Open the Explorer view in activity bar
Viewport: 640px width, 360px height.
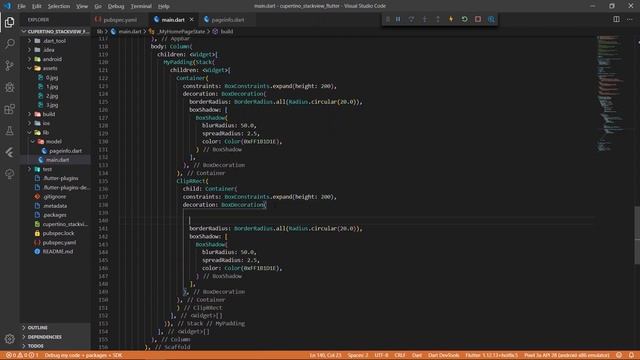coord(9,22)
